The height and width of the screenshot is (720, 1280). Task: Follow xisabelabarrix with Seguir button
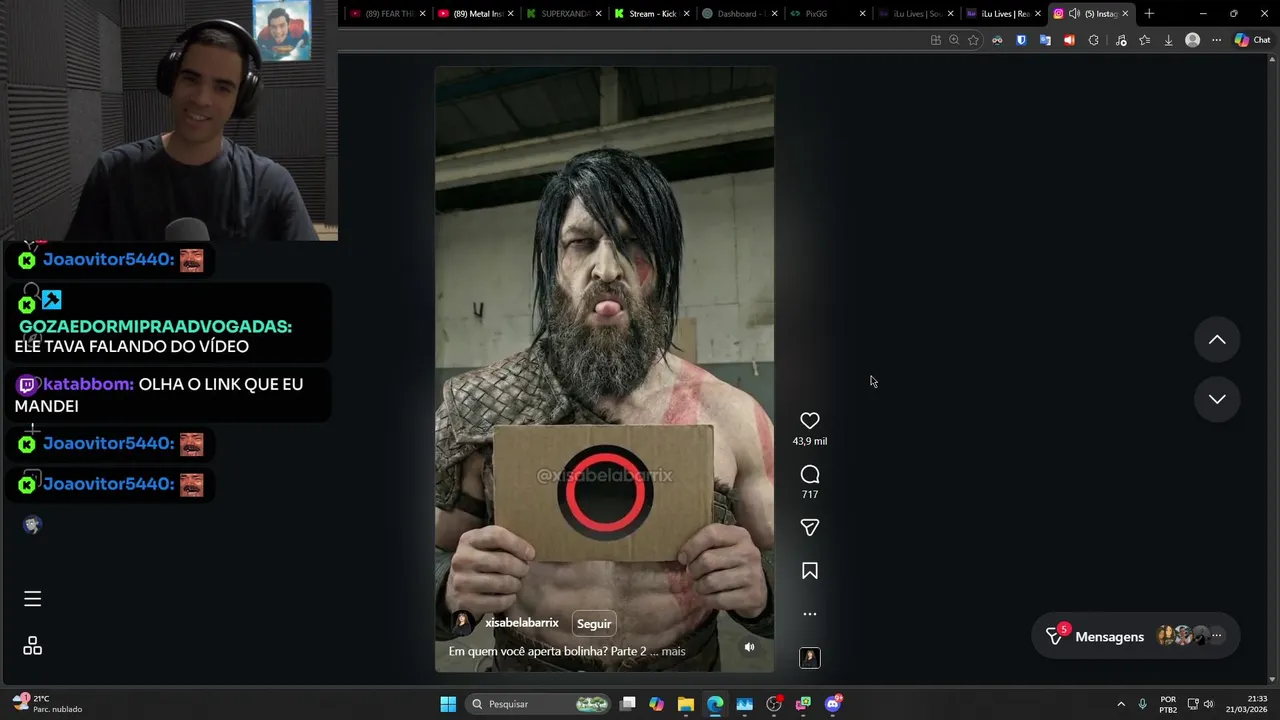click(594, 623)
